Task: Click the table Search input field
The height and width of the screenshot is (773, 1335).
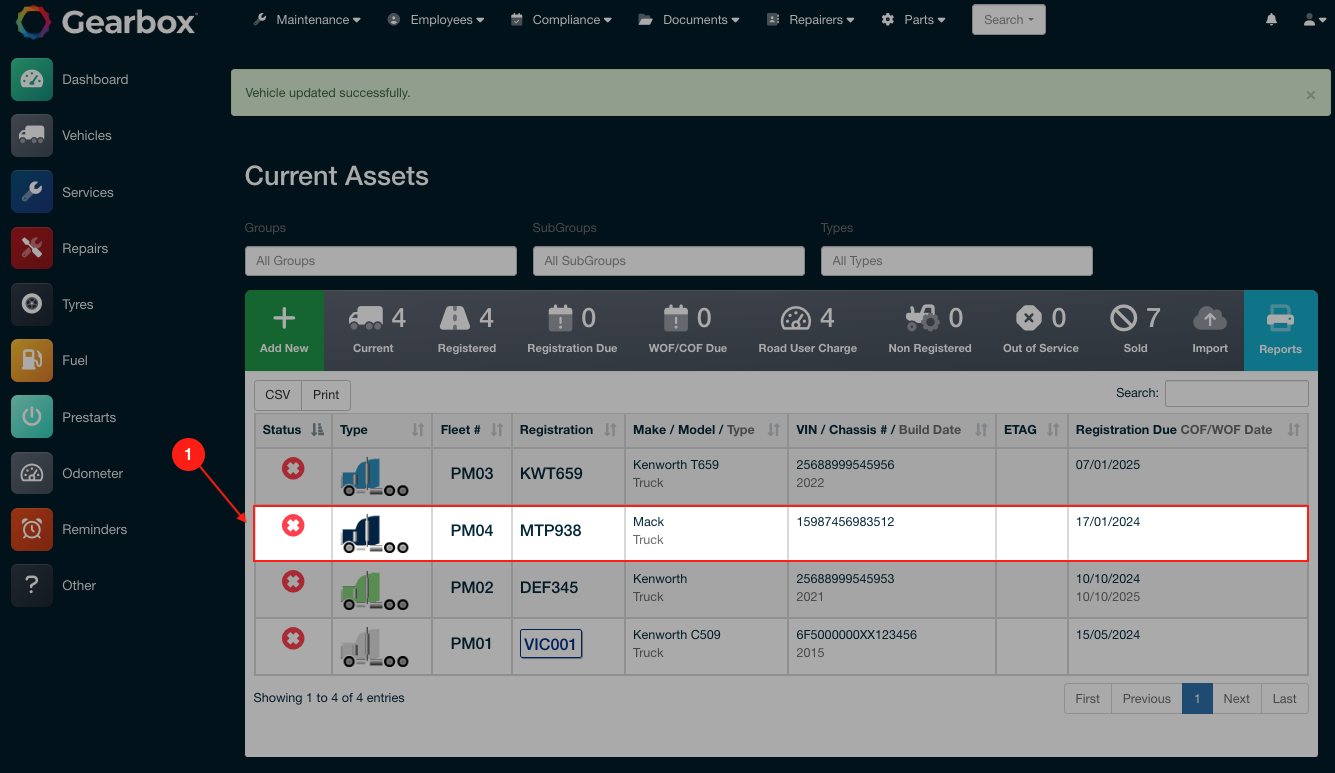Action: tap(1236, 394)
